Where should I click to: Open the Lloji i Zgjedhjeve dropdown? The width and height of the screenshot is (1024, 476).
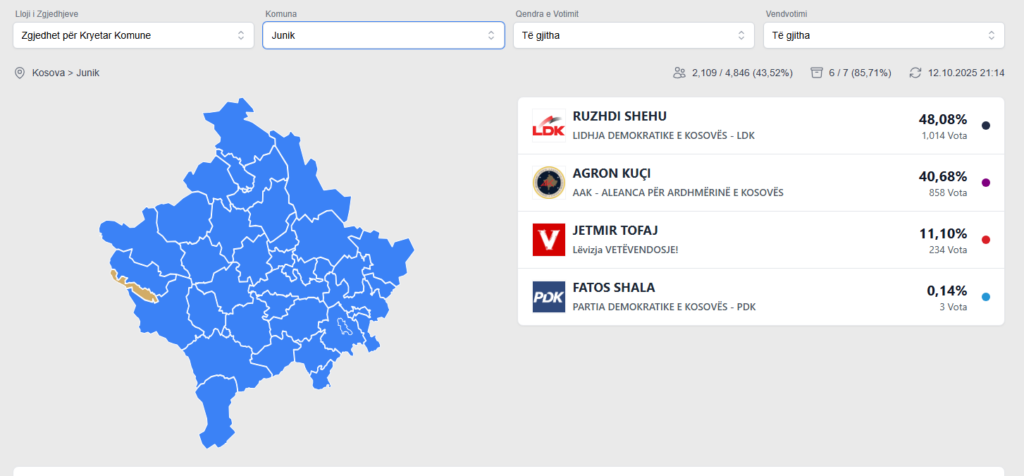tap(134, 35)
